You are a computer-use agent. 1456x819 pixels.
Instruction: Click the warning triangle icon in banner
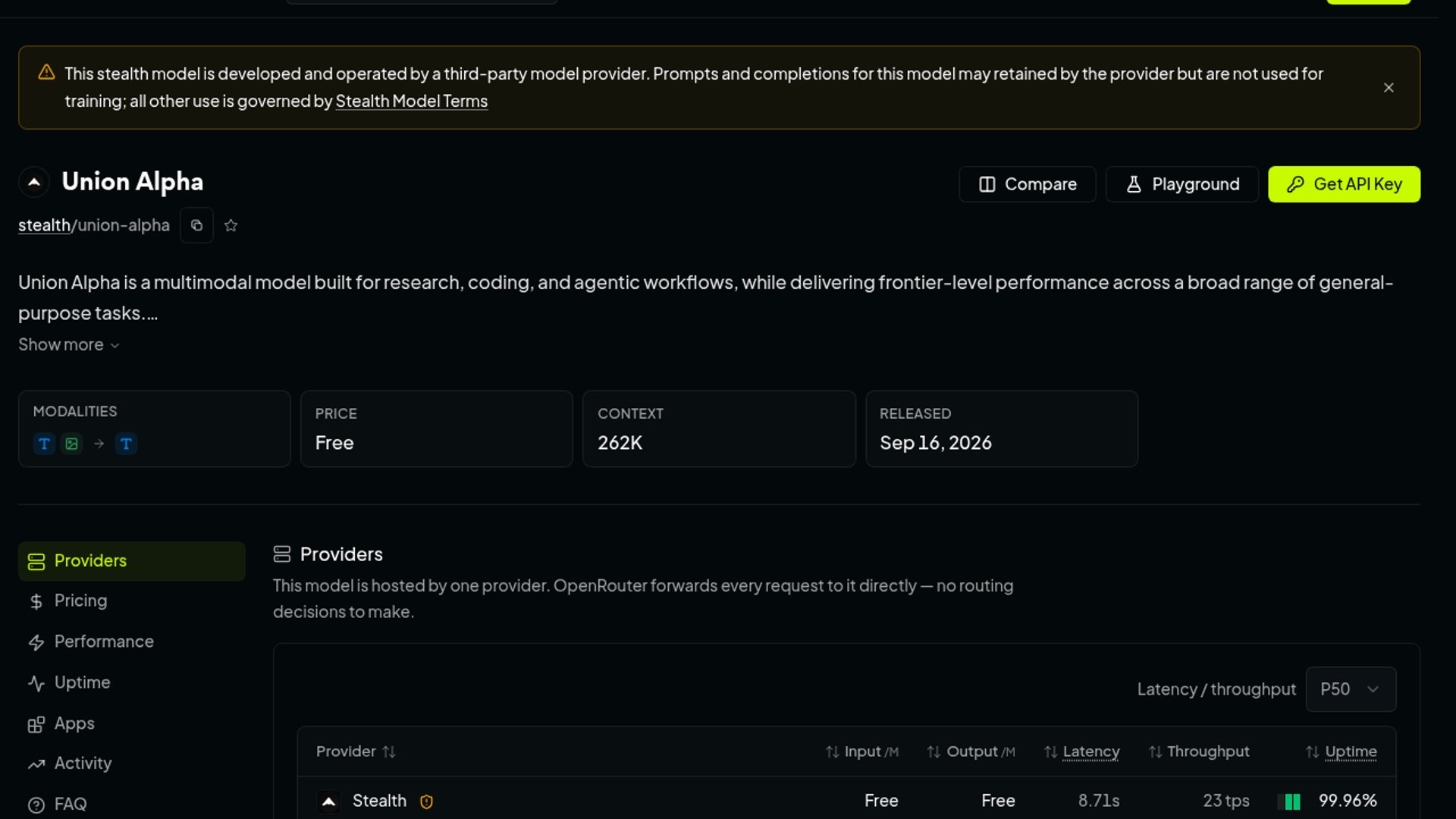click(46, 73)
